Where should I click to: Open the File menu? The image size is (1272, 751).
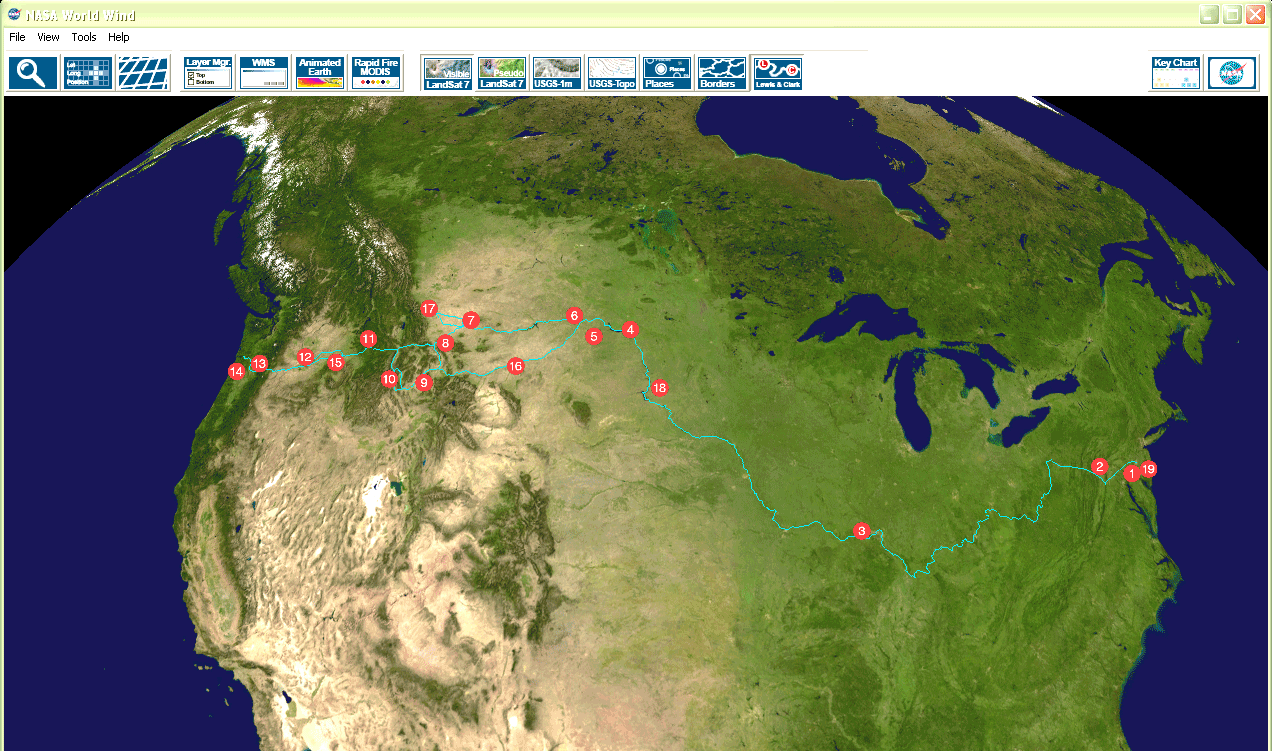coord(17,37)
